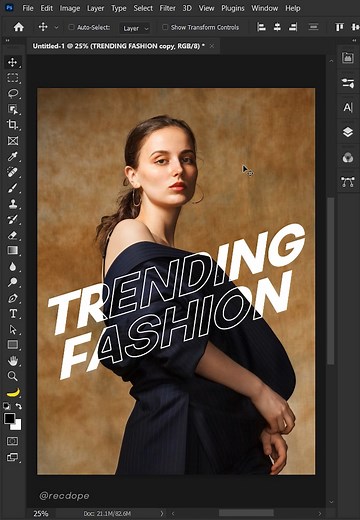360x520 pixels.
Task: Open the Image menu
Action: (x=70, y=8)
